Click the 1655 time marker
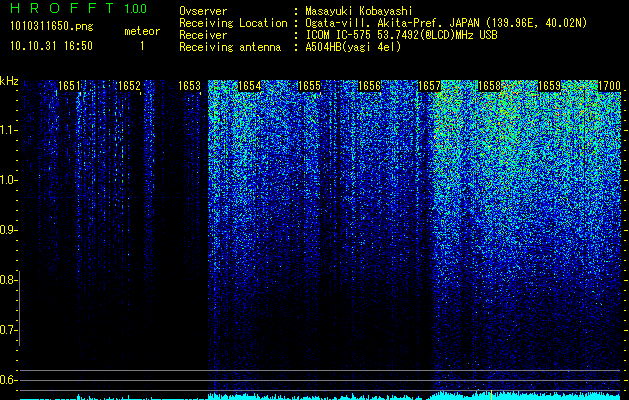This screenshot has height=400, width=629. click(309, 86)
